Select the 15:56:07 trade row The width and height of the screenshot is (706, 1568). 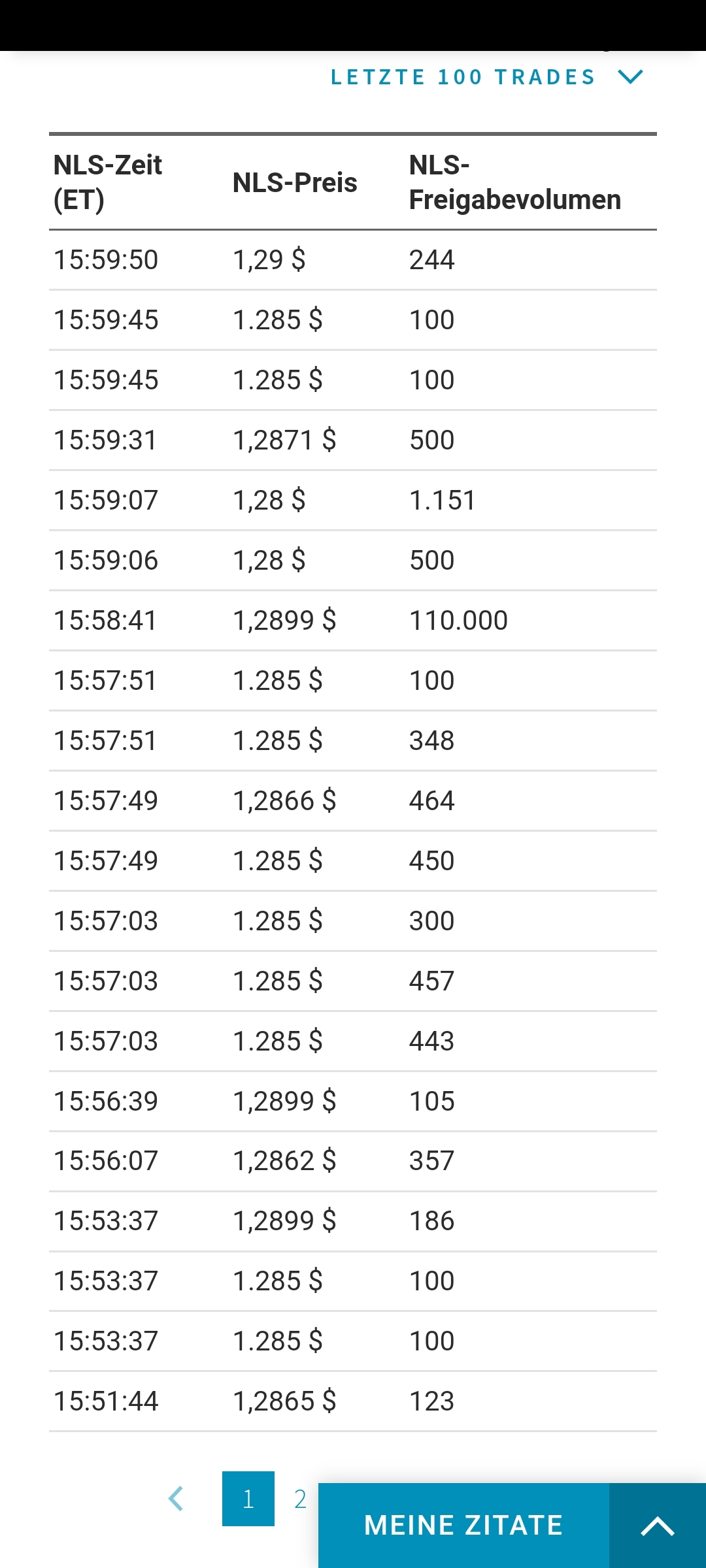pyautogui.click(x=353, y=1161)
